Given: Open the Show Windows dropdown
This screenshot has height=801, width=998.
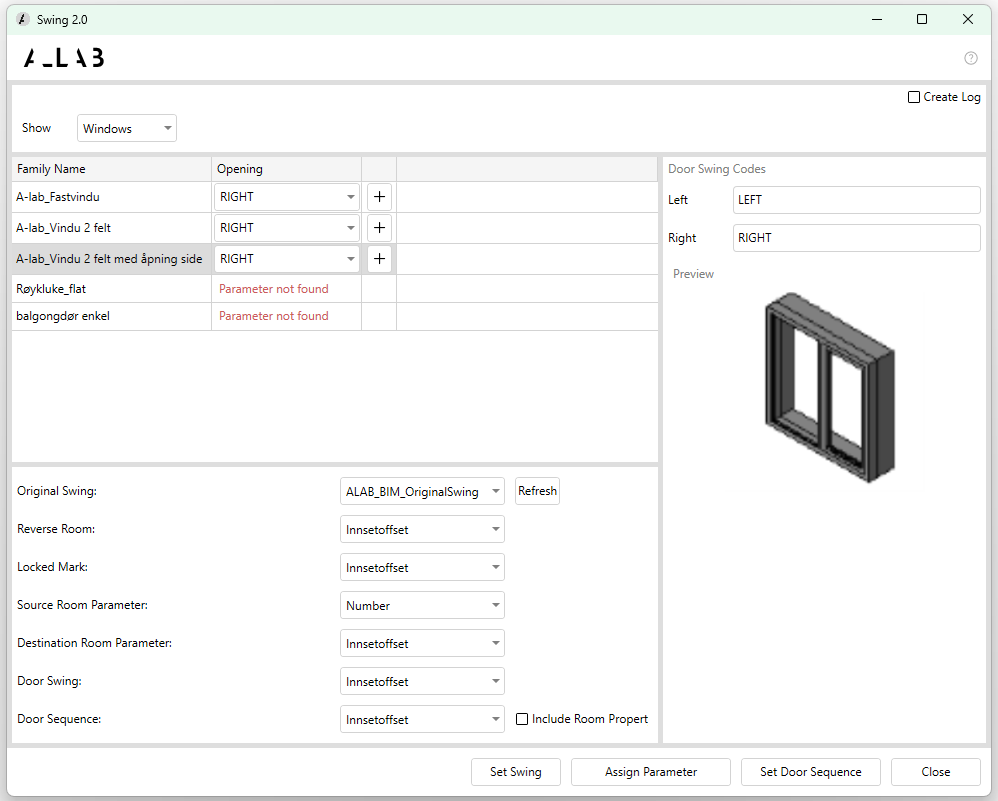Looking at the screenshot, I should [x=127, y=128].
